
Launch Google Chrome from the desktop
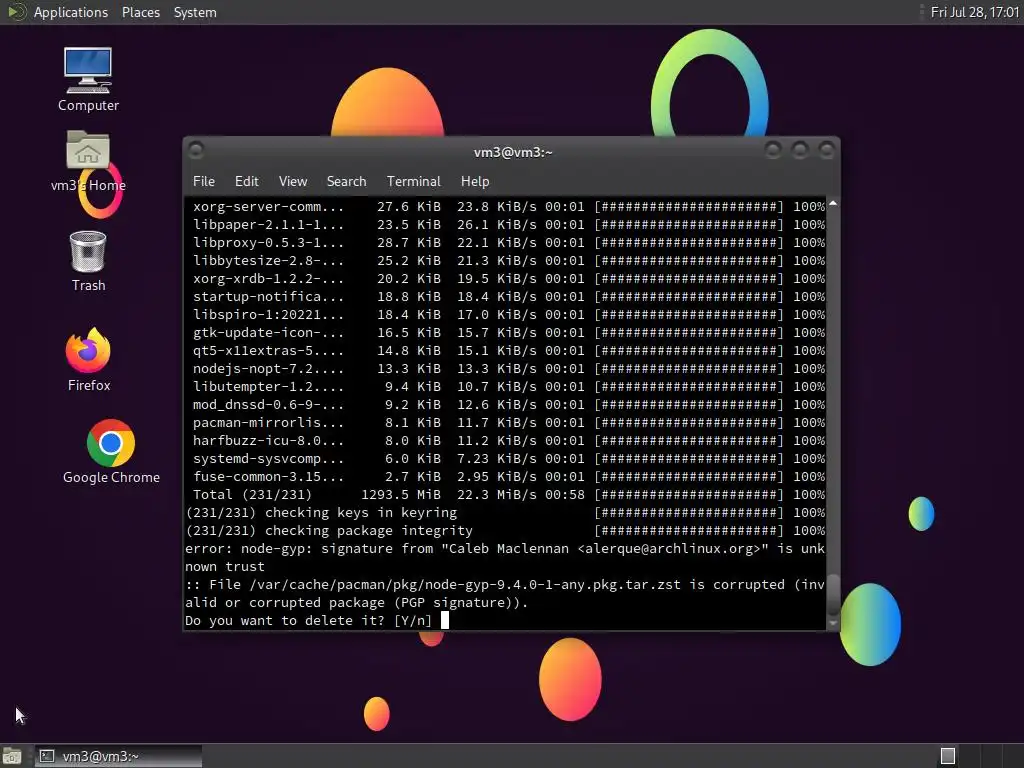click(111, 452)
